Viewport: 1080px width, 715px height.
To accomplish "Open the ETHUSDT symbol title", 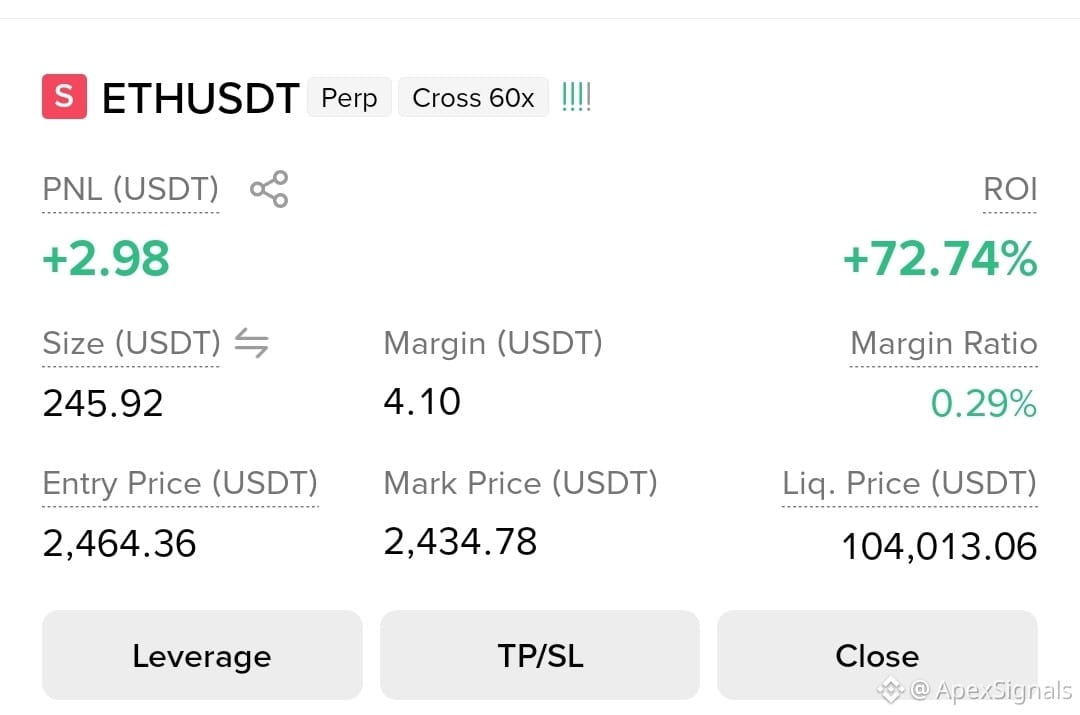I will (200, 98).
